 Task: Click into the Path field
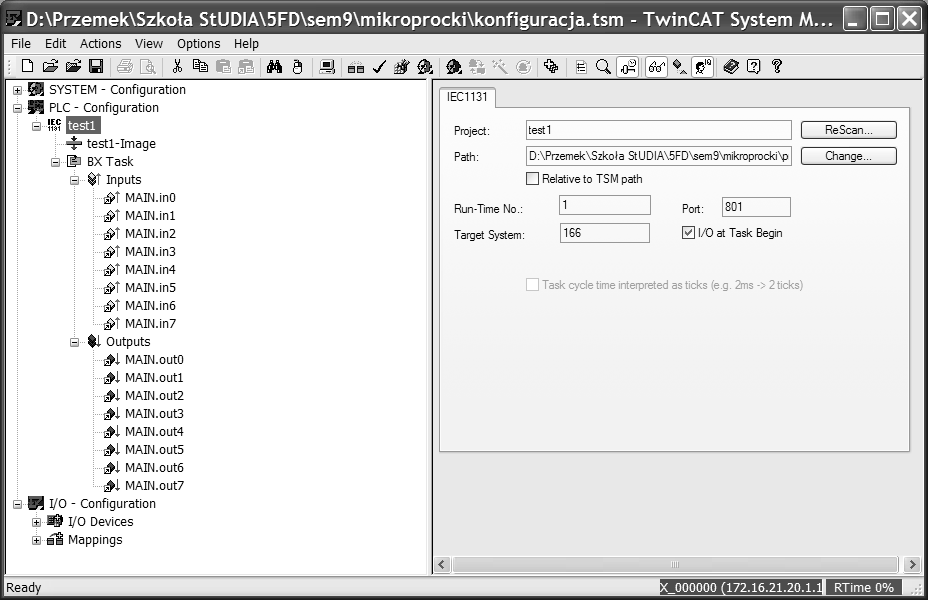coord(658,156)
